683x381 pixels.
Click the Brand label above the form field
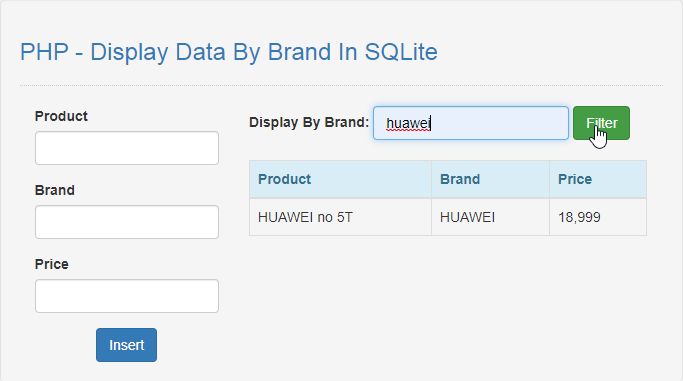pos(54,190)
